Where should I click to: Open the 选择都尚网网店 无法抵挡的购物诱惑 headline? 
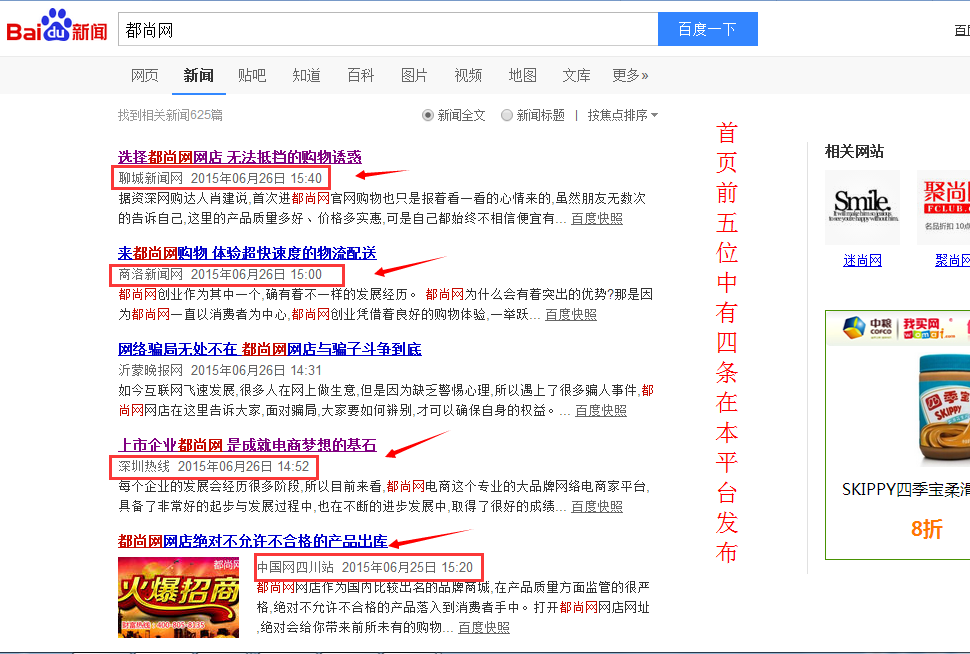tap(240, 157)
